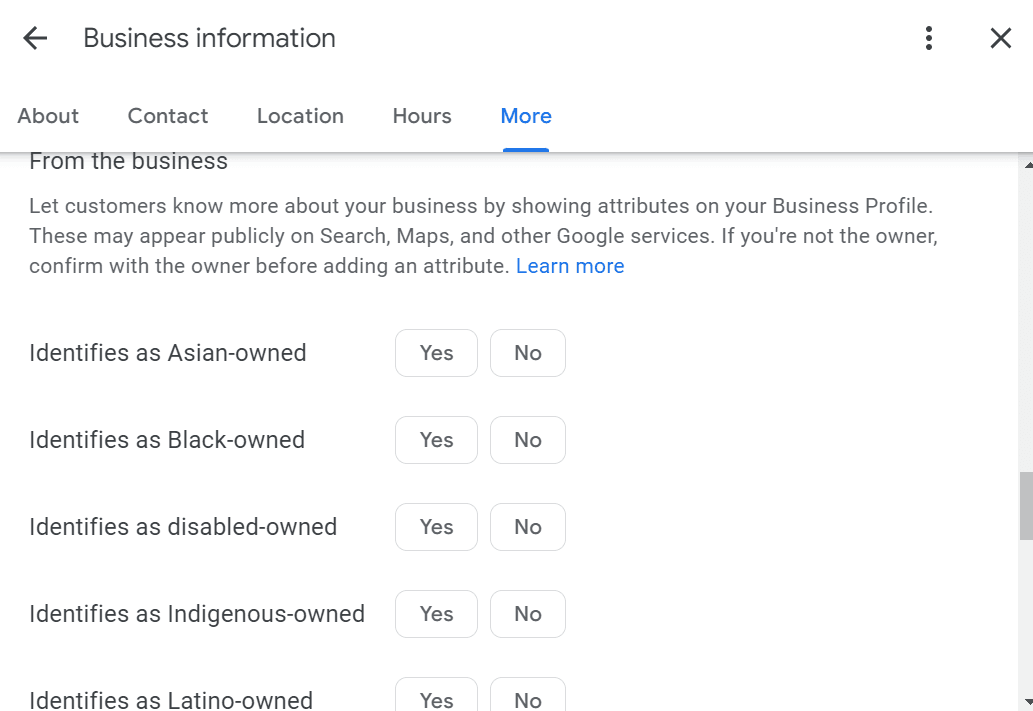The width and height of the screenshot is (1033, 711).
Task: Confirm Identifies as Indigenous-owned with Yes
Action: tap(436, 614)
